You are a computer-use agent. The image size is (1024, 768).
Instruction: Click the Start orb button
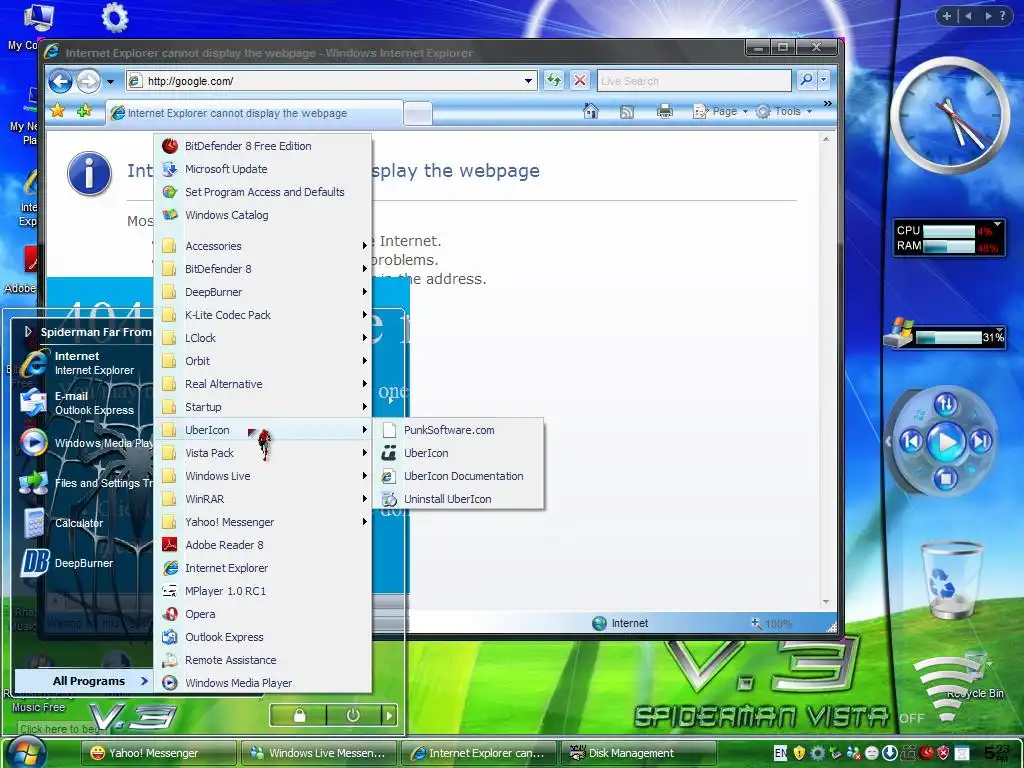click(26, 751)
